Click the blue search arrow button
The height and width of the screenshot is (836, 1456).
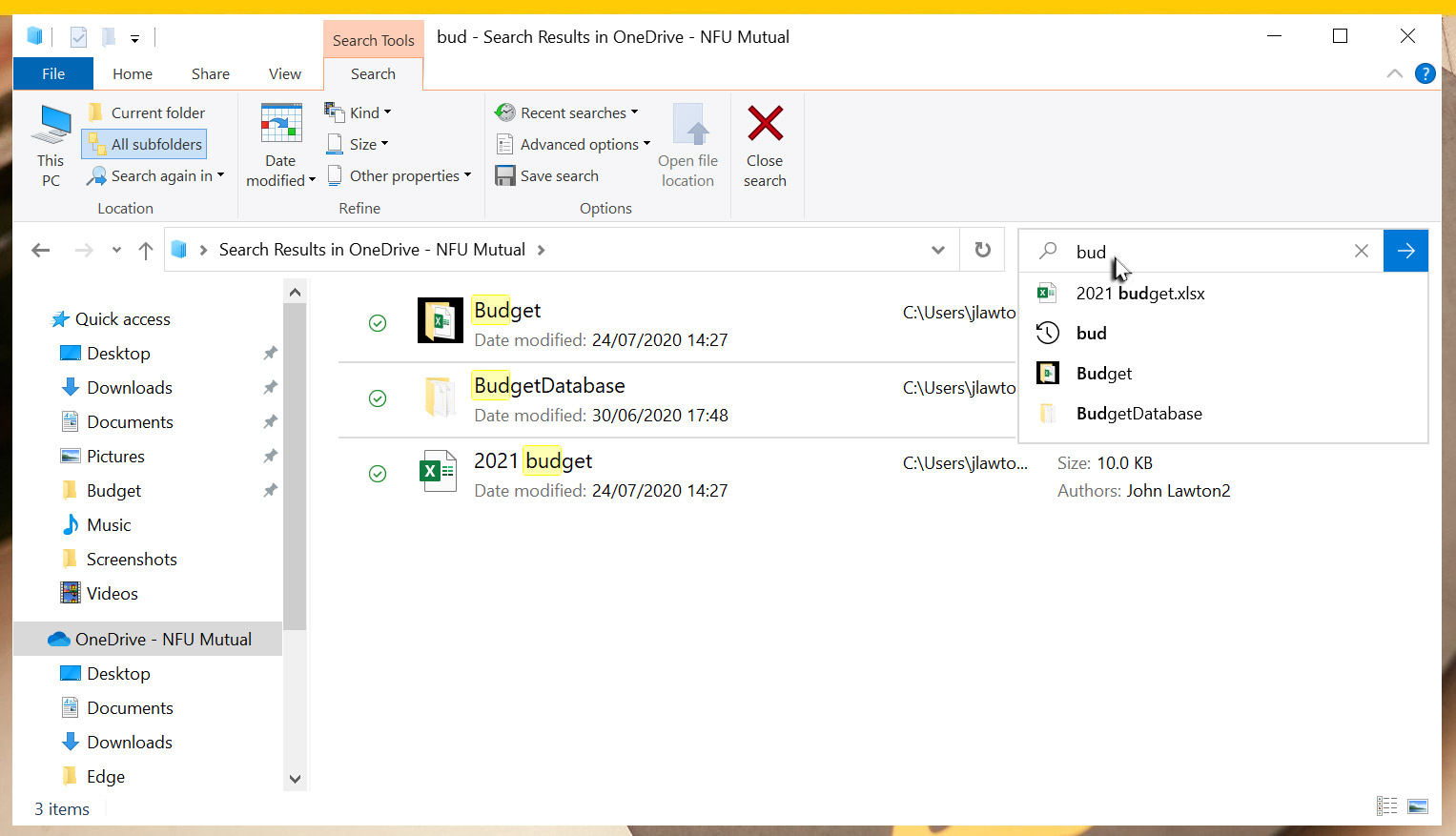pyautogui.click(x=1405, y=251)
